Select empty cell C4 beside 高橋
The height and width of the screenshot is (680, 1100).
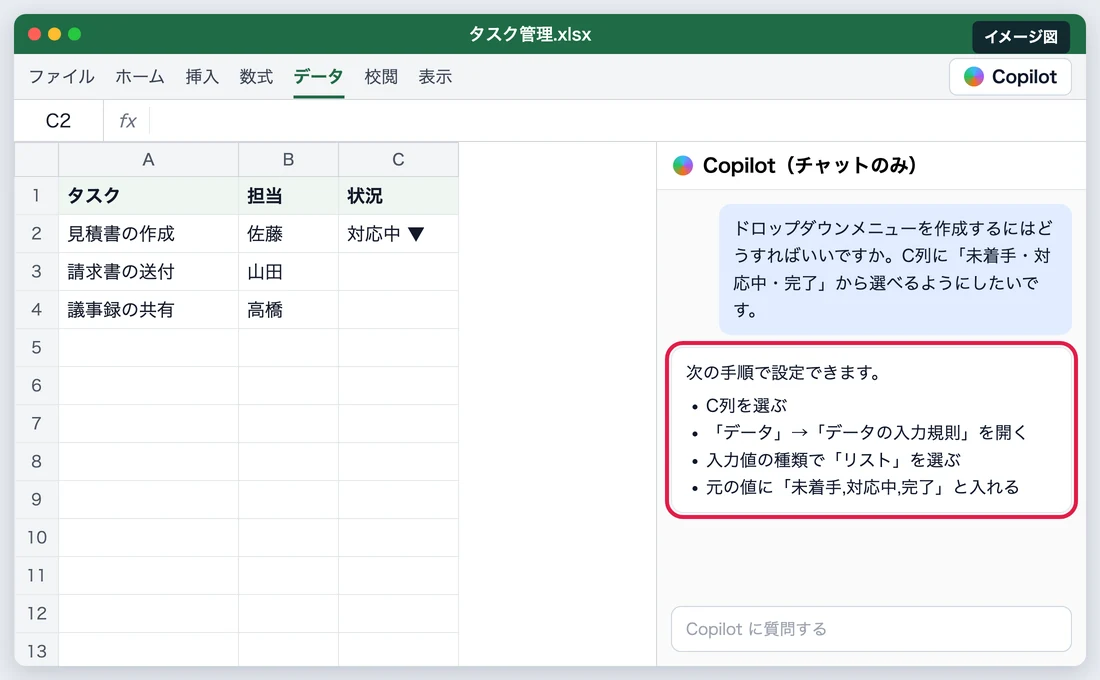398,309
